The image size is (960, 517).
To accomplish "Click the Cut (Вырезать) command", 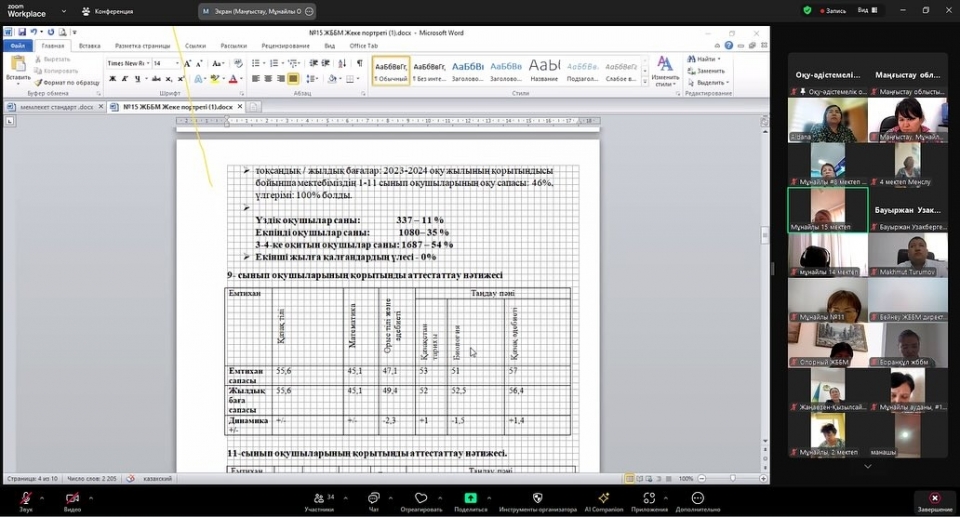I will click(53, 59).
